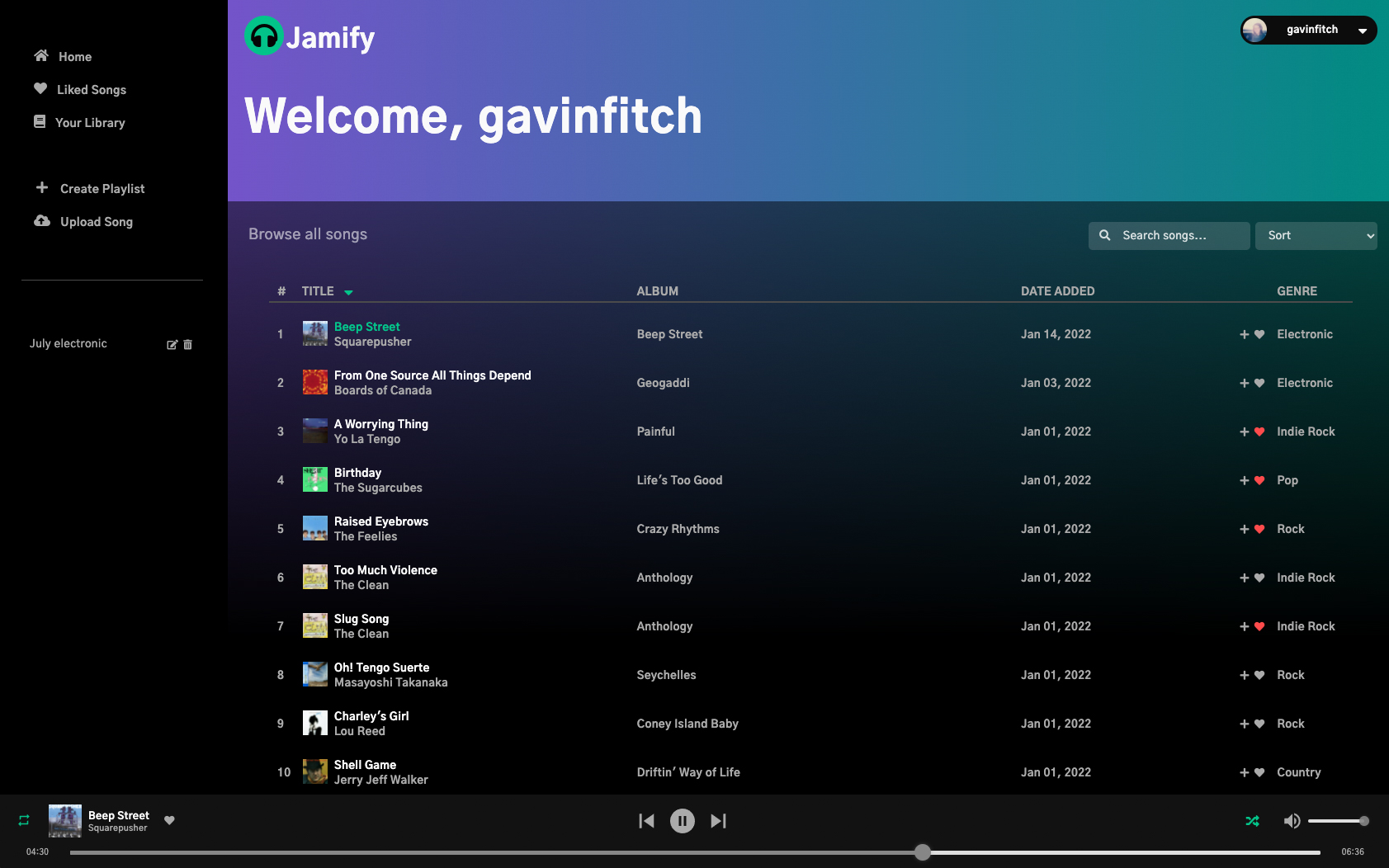Play the song Shell Game
The image size is (1389, 868).
[x=365, y=765]
